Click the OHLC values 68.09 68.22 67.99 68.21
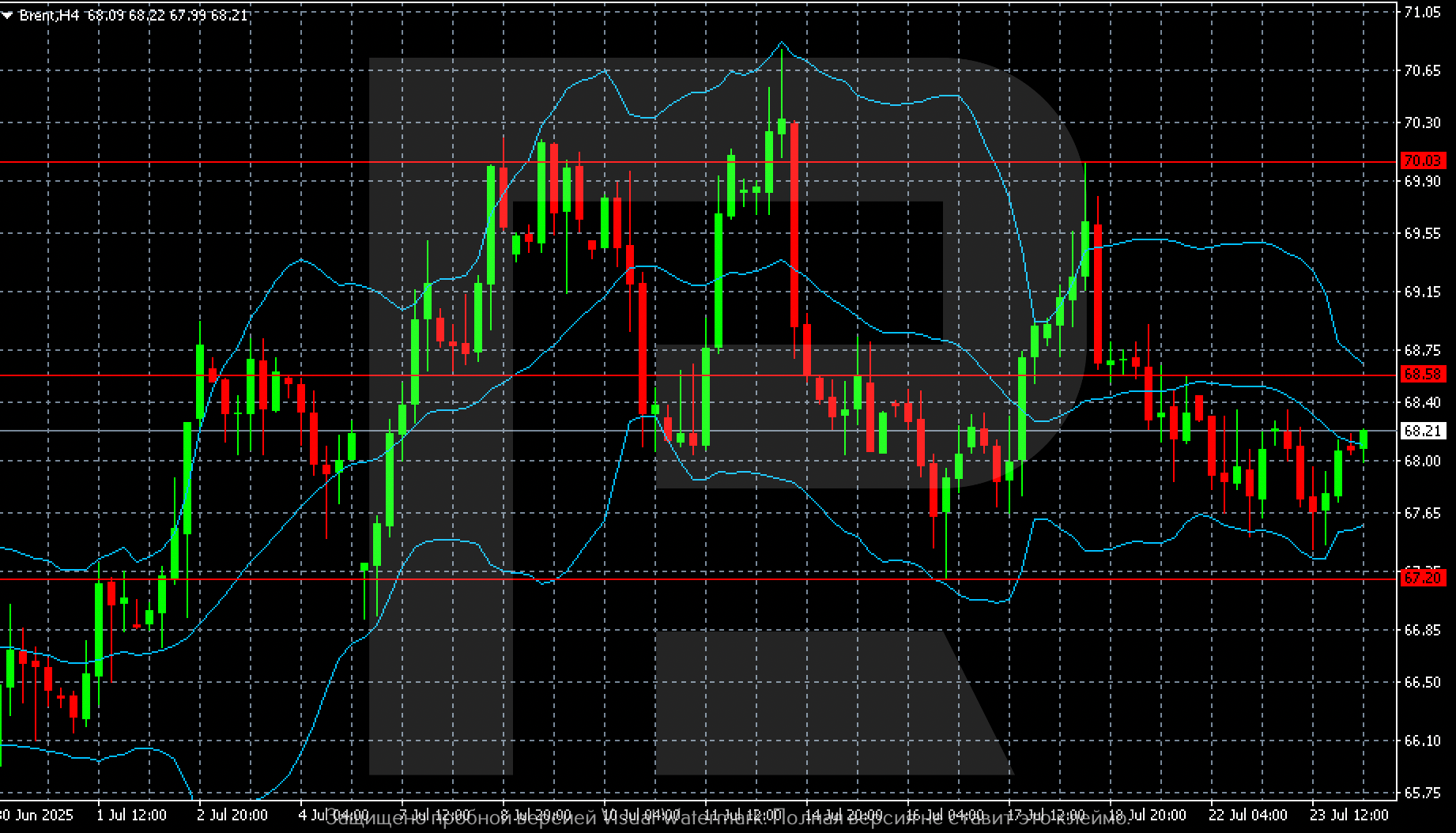The image size is (1456, 833). (168, 15)
